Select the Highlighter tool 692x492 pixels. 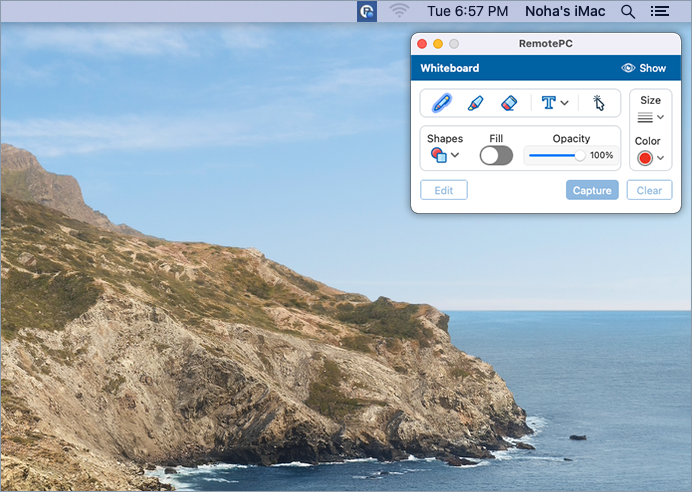click(x=475, y=103)
